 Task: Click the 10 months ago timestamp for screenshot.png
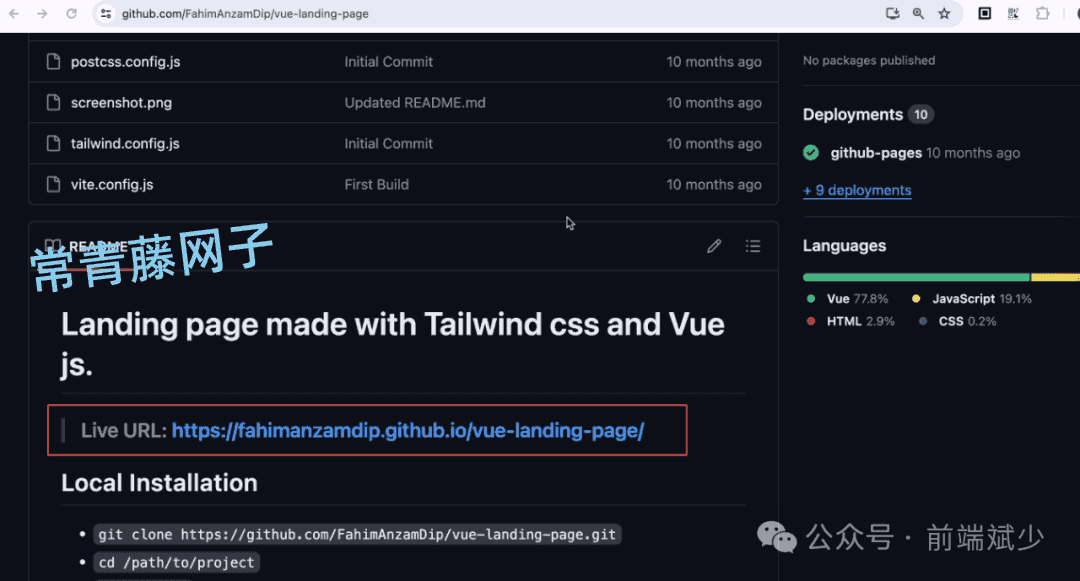tap(714, 103)
